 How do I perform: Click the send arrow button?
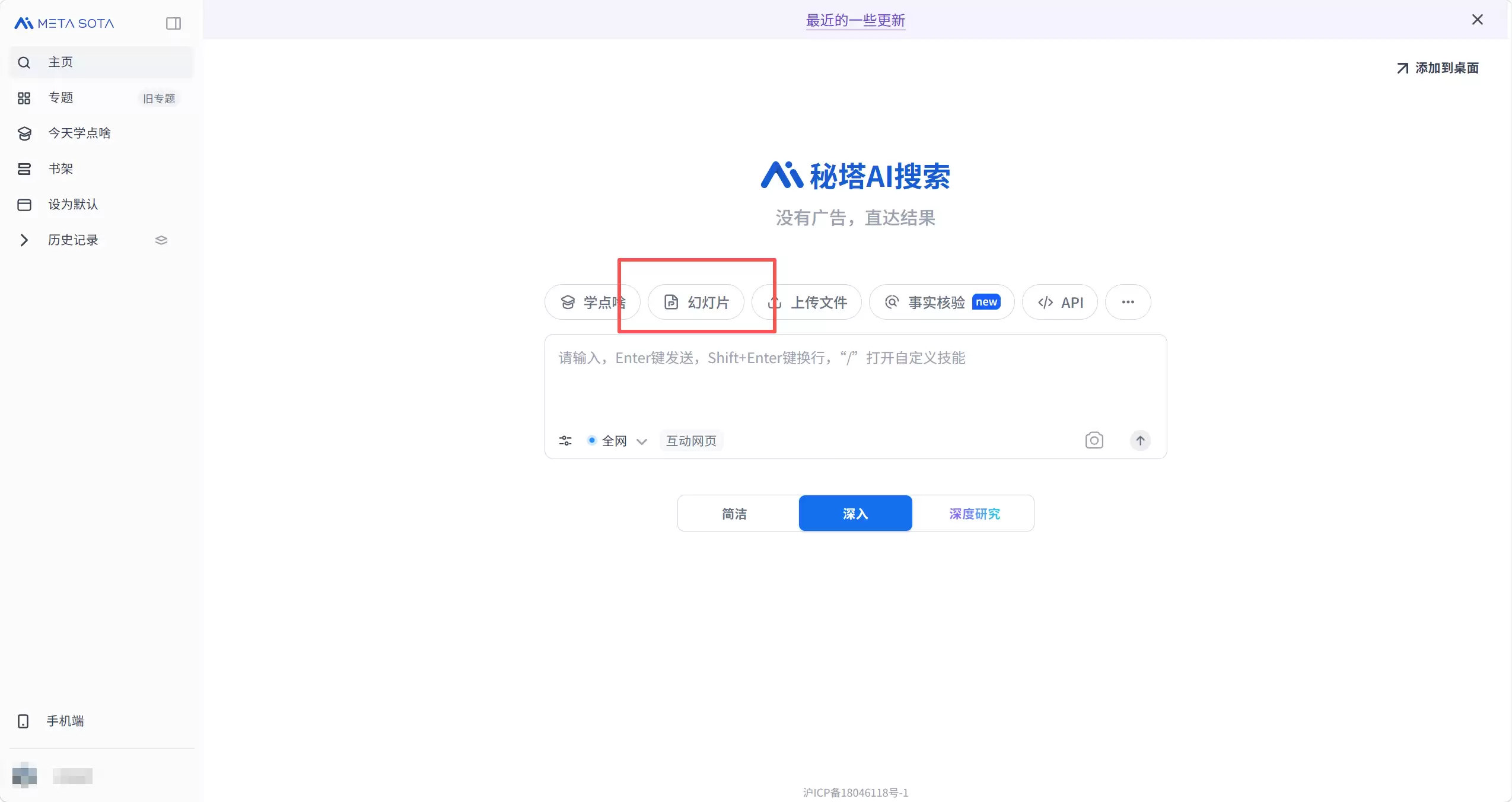pyautogui.click(x=1140, y=440)
